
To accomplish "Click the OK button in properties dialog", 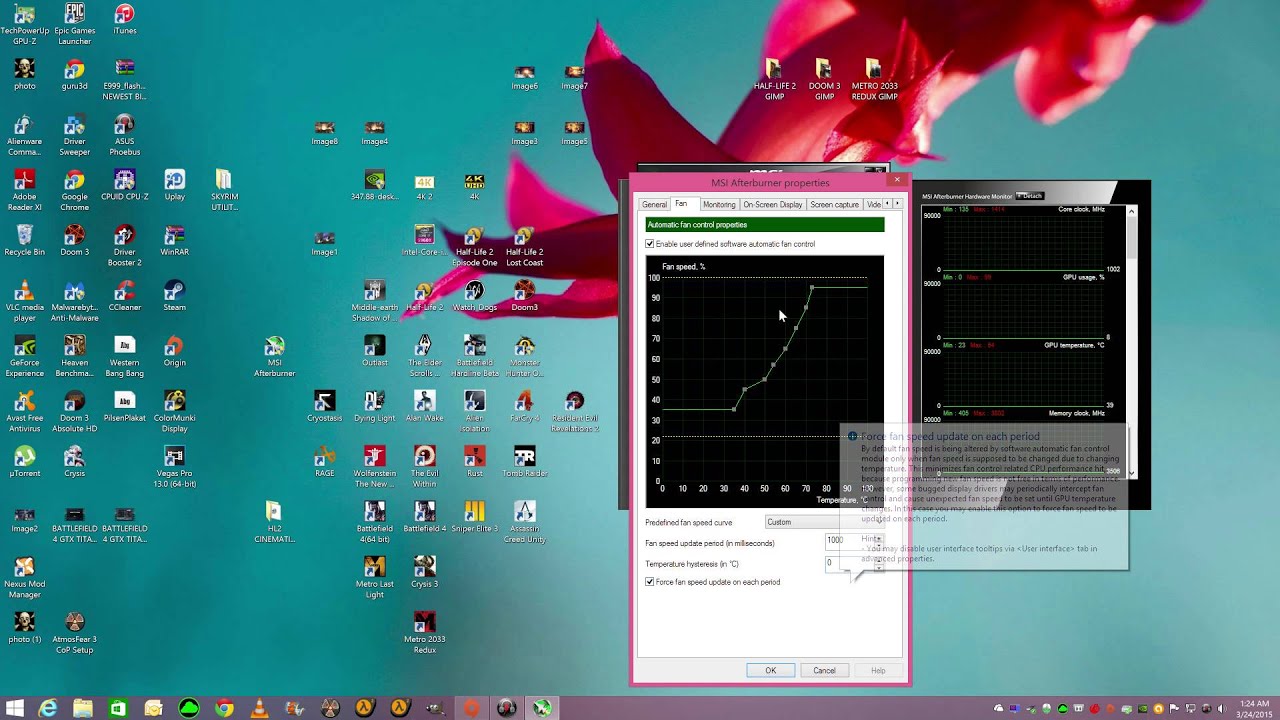I will click(770, 670).
